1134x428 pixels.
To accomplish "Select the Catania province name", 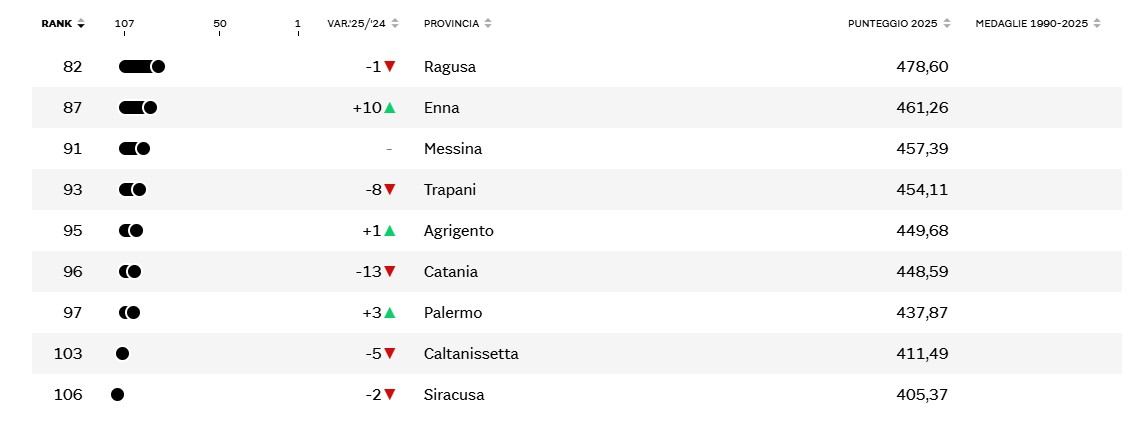I will (451, 272).
